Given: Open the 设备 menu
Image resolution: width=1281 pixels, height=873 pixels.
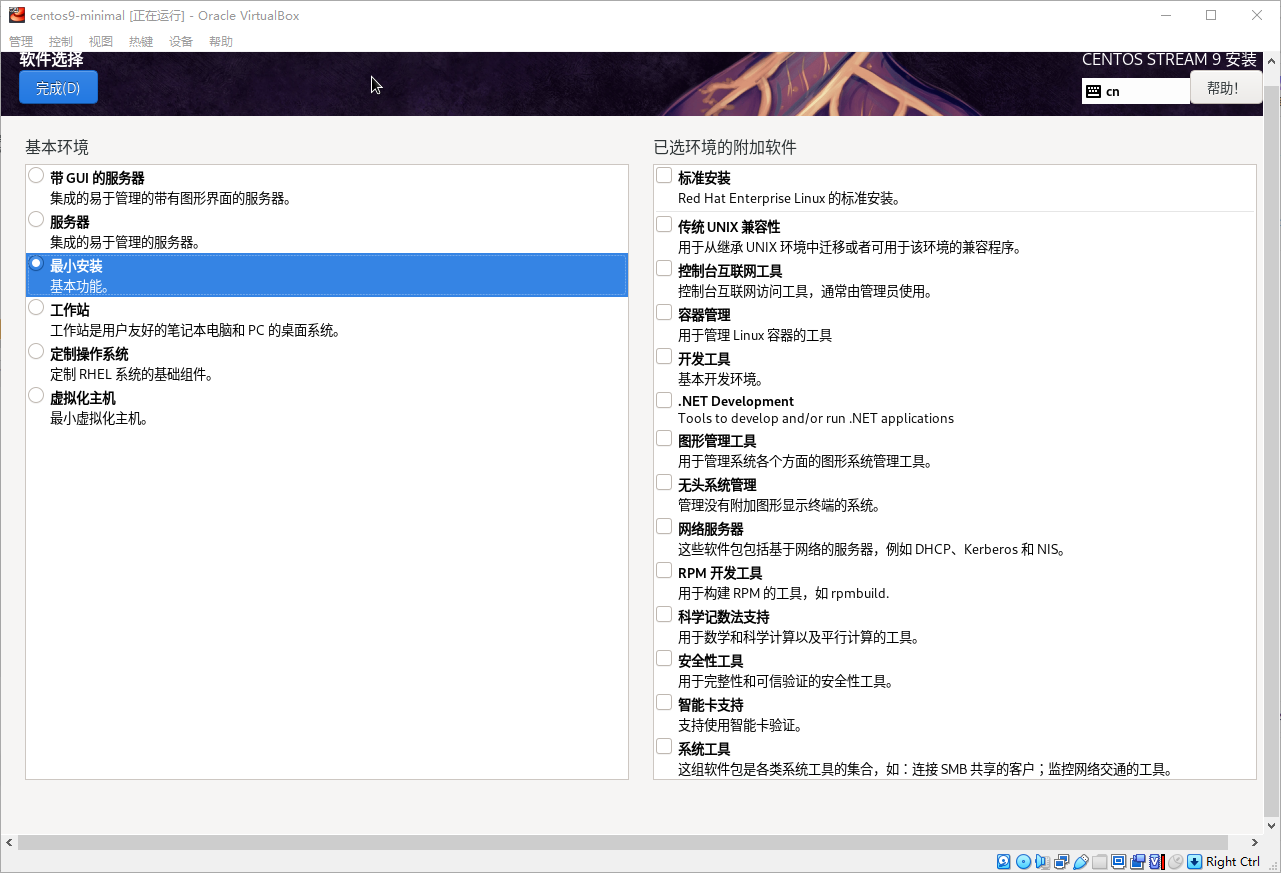Looking at the screenshot, I should [x=181, y=41].
